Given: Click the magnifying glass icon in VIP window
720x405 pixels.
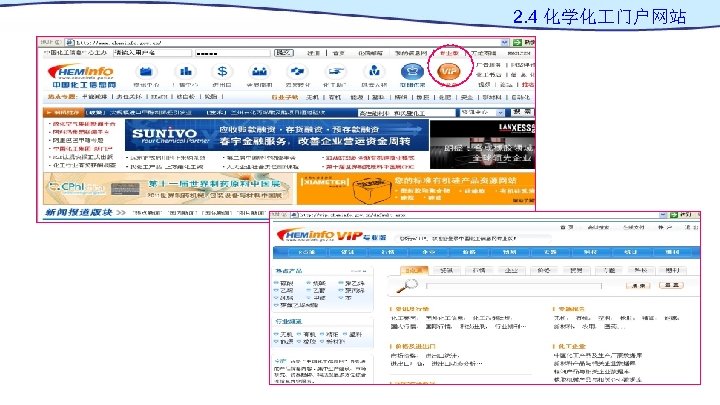Looking at the screenshot, I should pyautogui.click(x=406, y=286).
